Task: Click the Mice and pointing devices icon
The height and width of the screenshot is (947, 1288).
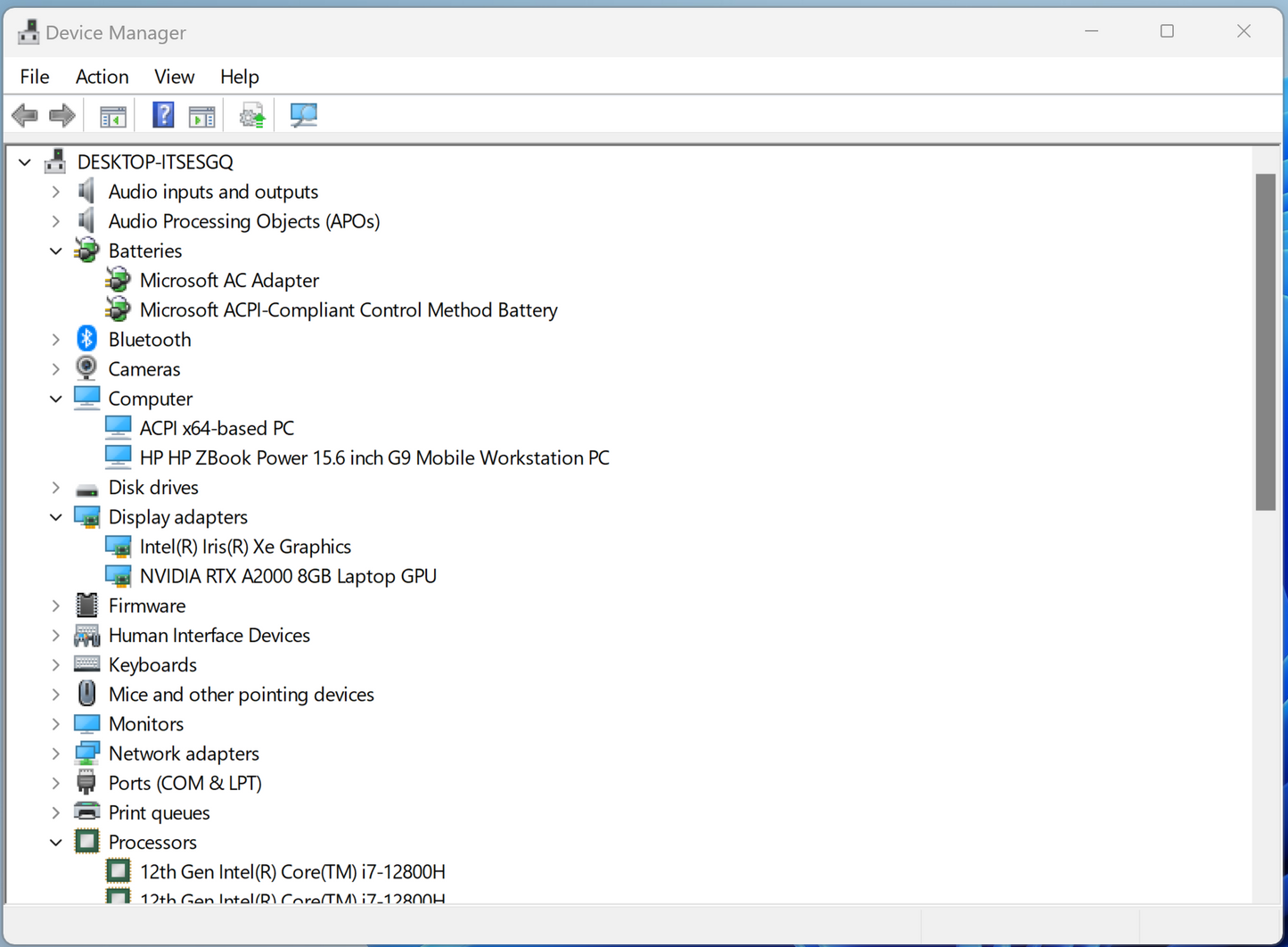Action: pyautogui.click(x=86, y=694)
